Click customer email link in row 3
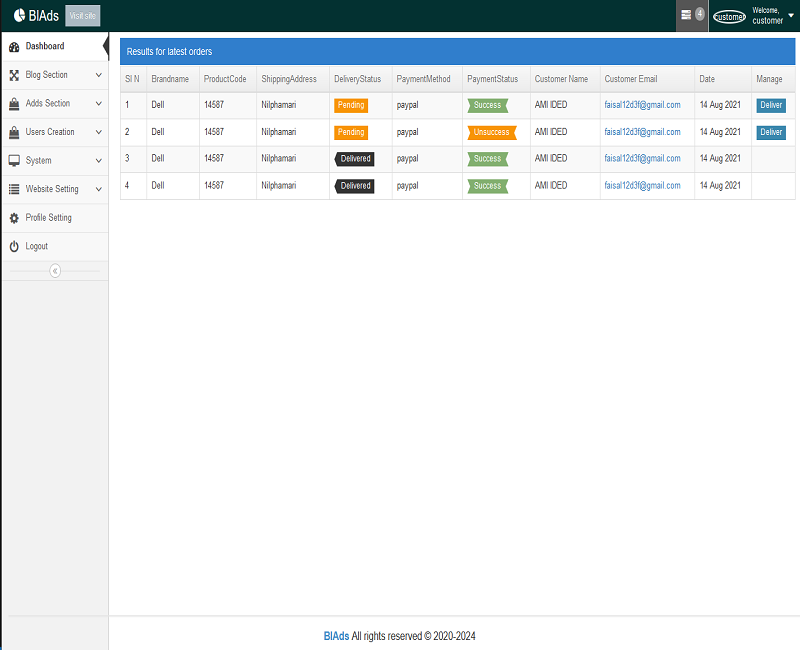The image size is (800, 650). pos(642,159)
